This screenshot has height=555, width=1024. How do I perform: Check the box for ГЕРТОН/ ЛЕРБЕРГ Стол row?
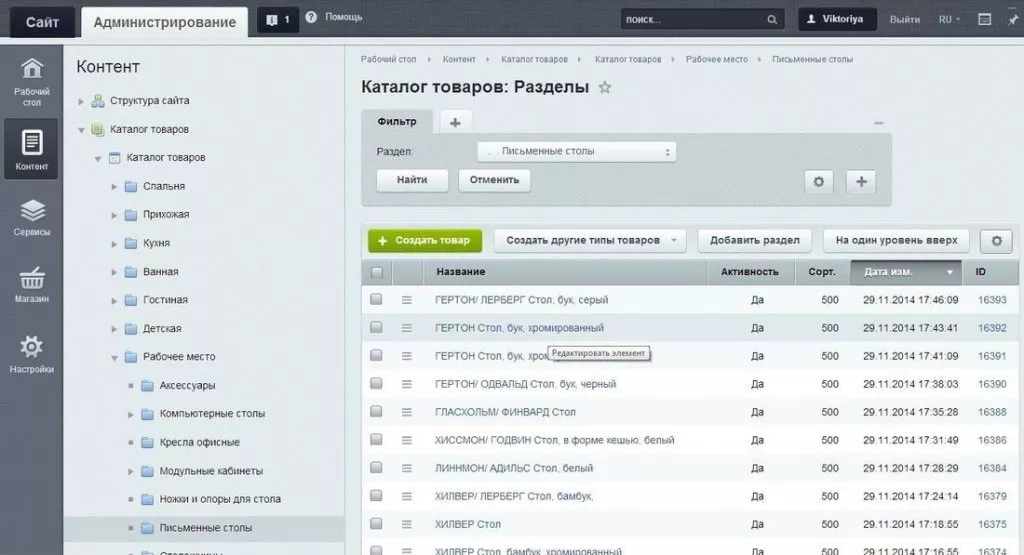tap(377, 299)
